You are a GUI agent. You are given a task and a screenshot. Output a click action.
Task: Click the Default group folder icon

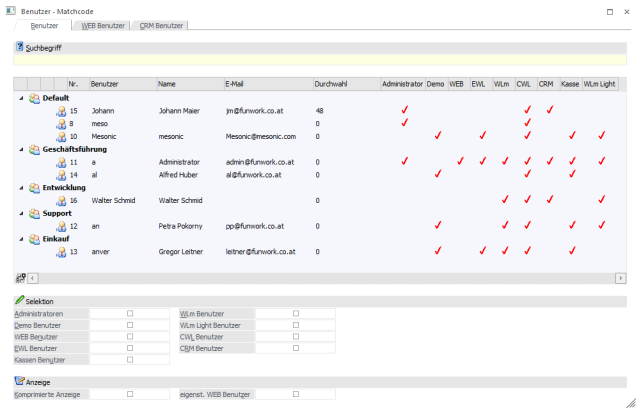pos(35,98)
